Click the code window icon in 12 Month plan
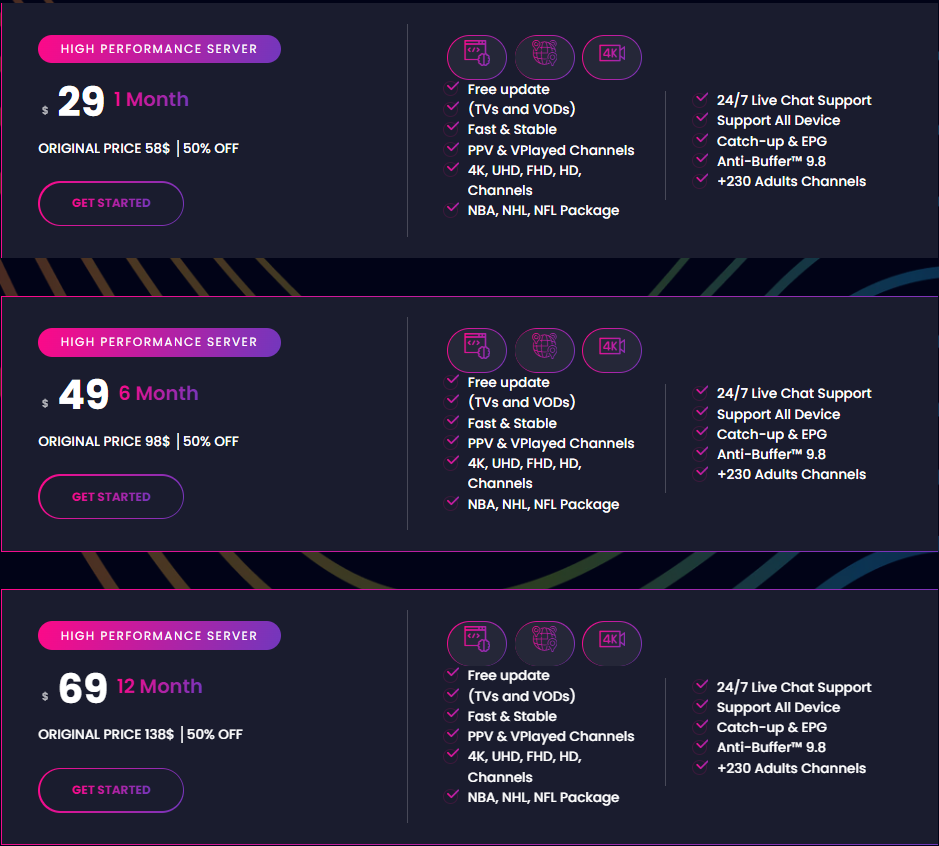The image size is (939, 846). tap(477, 643)
